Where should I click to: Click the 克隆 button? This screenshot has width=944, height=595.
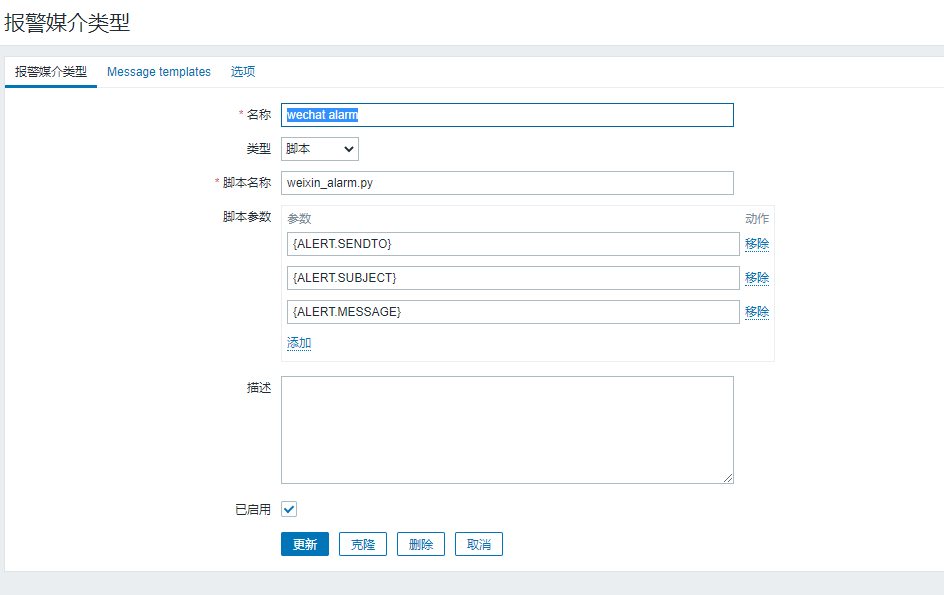coord(363,544)
